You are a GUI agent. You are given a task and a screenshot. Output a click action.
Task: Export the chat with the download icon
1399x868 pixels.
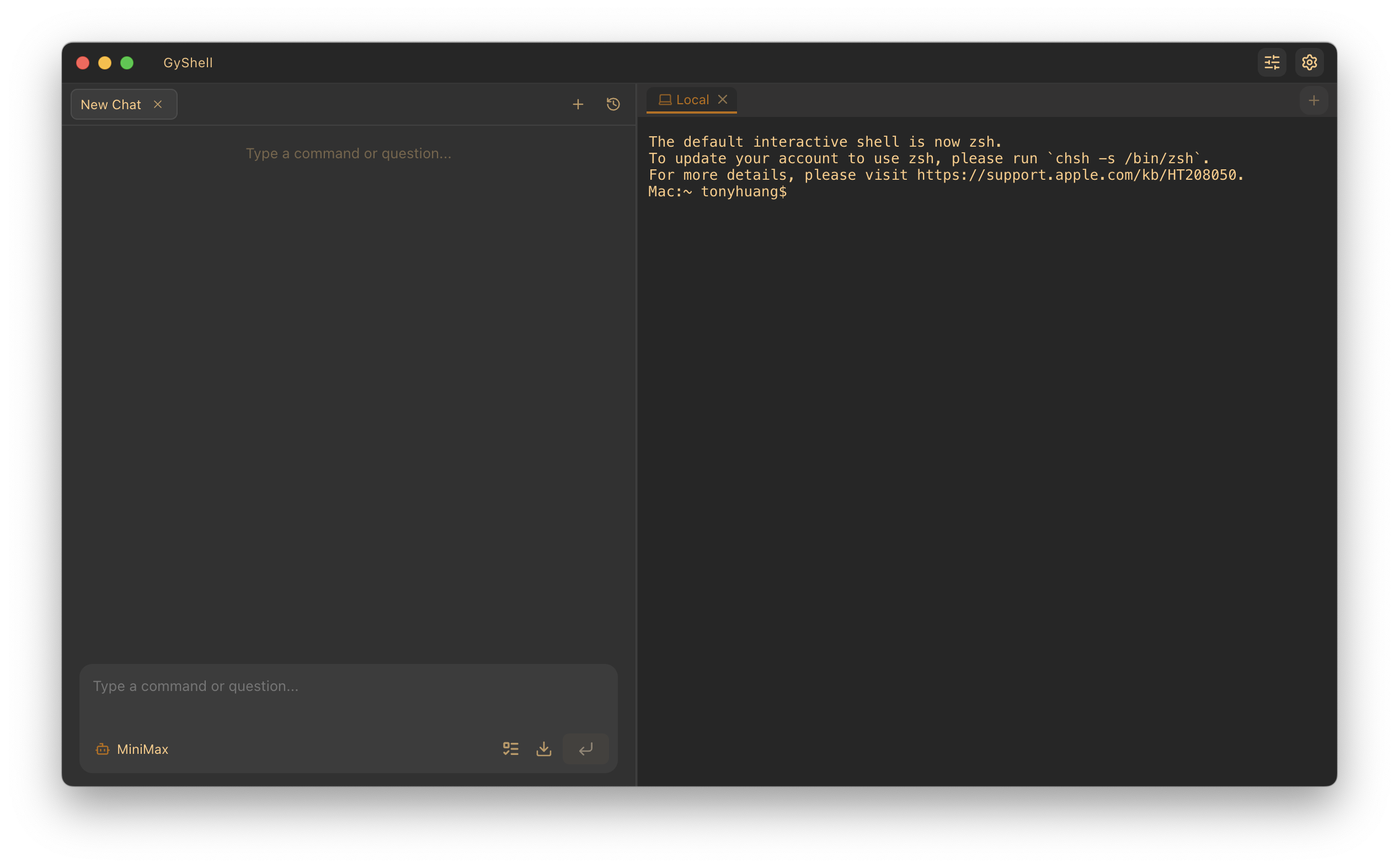pyautogui.click(x=544, y=748)
